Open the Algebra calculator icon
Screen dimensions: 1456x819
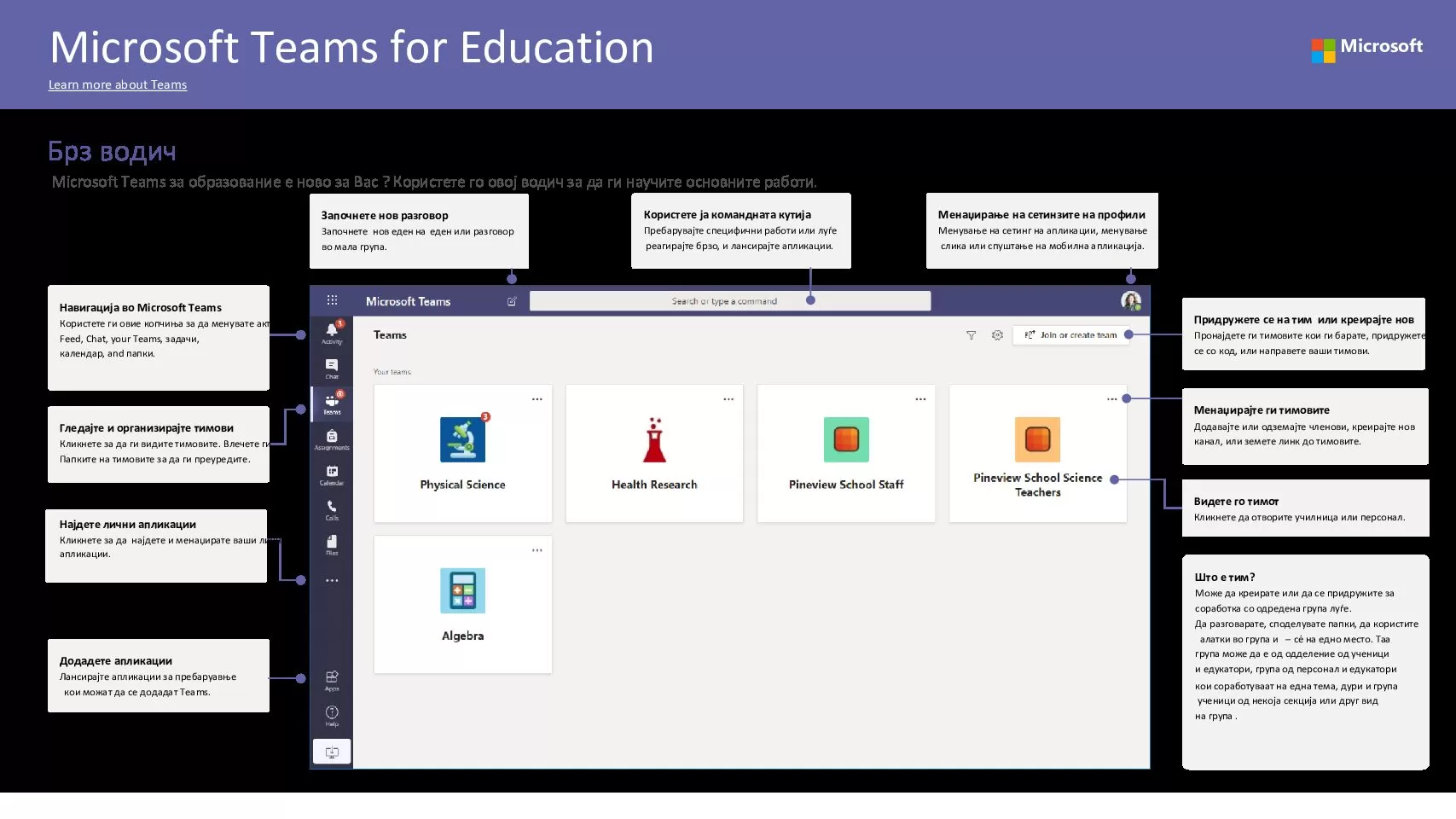(x=463, y=590)
